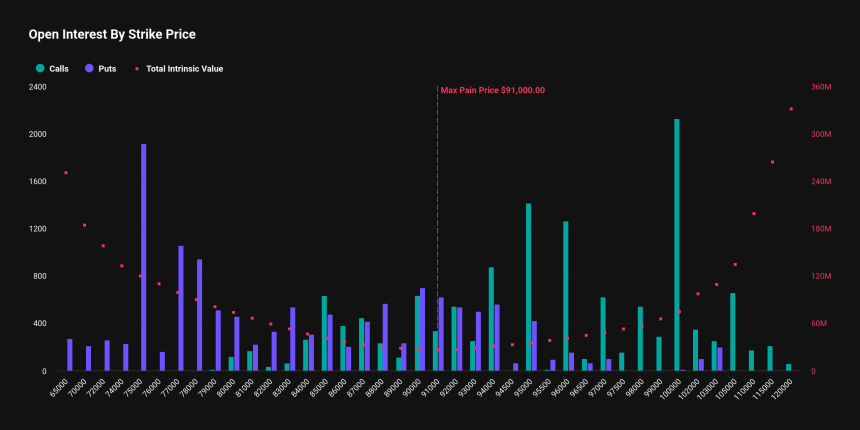Viewport: 860px width, 430px height.
Task: Click the intrinsic value dot above 120000
Action: (x=791, y=109)
